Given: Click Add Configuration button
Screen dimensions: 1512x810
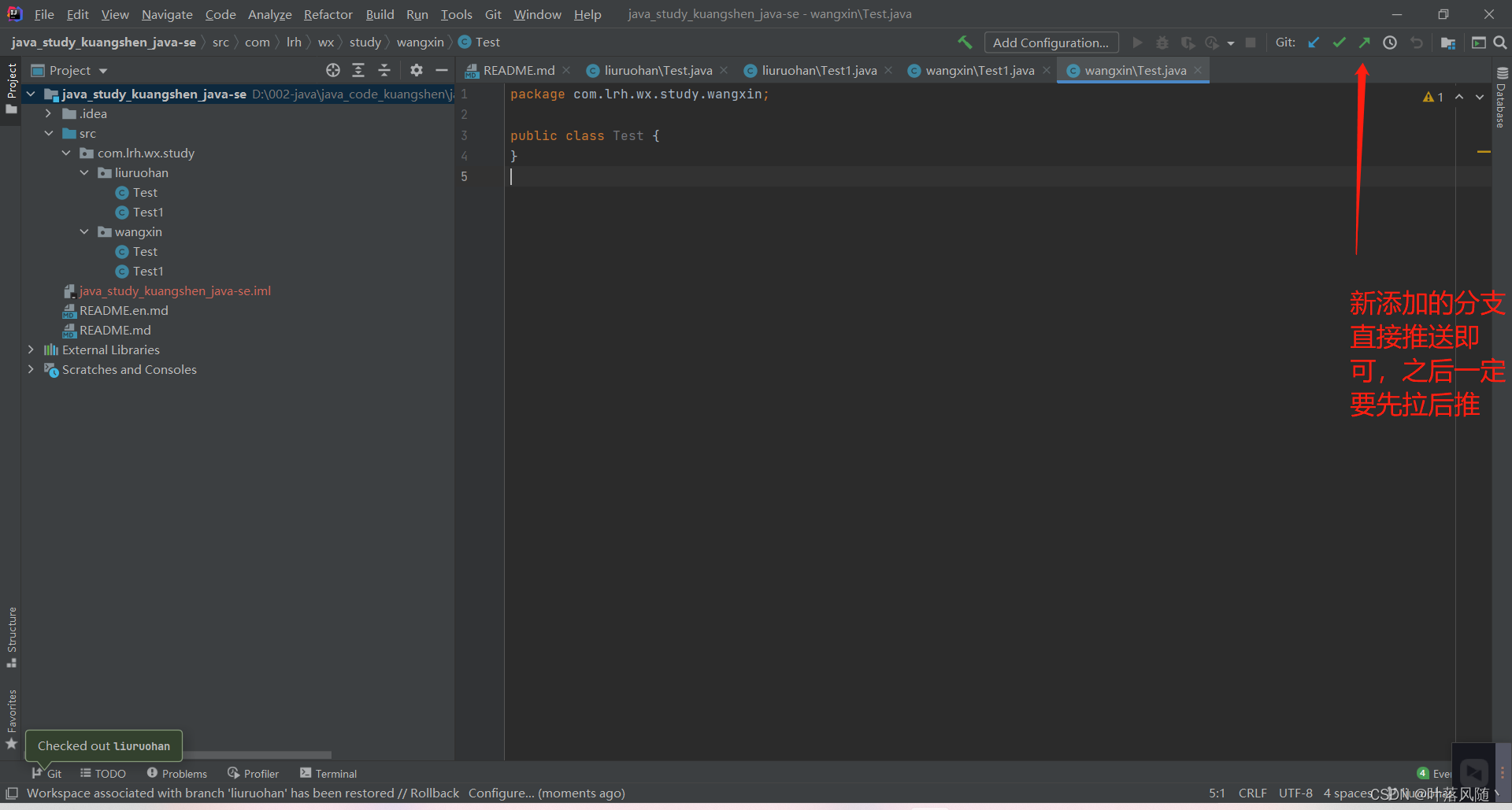Looking at the screenshot, I should tap(1051, 43).
